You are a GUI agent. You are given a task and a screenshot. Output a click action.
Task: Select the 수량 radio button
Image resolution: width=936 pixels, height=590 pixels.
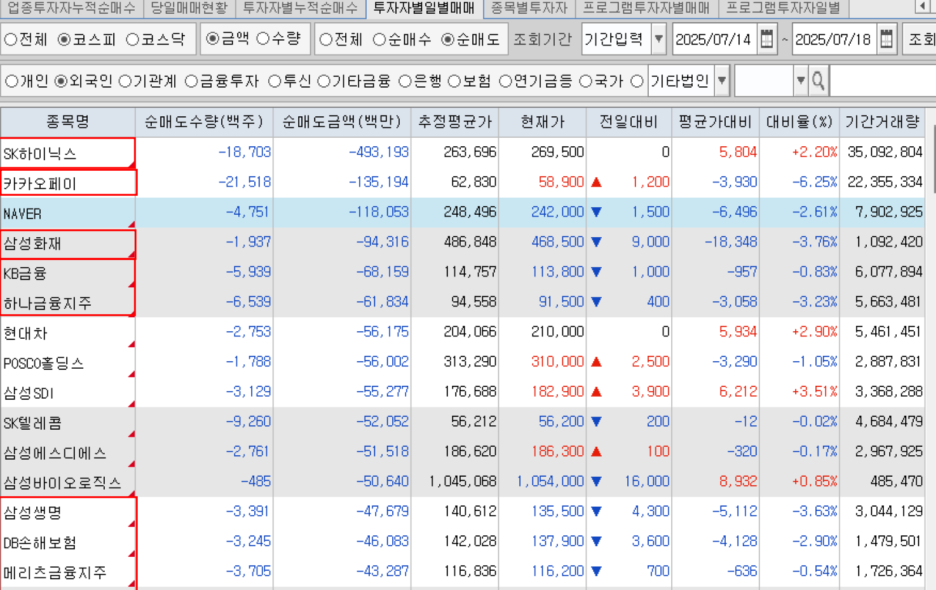pos(263,41)
